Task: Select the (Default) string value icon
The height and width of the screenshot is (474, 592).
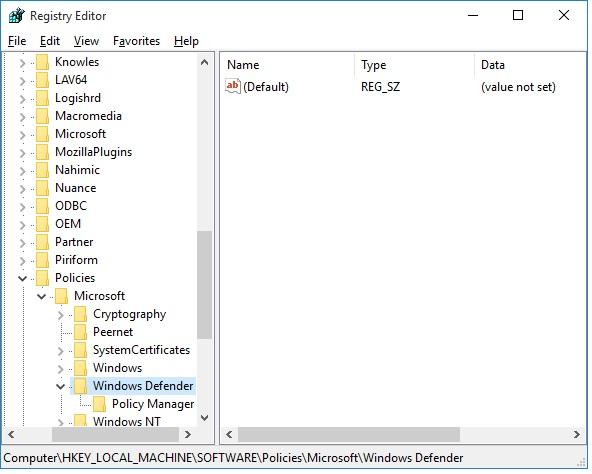Action: pyautogui.click(x=233, y=86)
